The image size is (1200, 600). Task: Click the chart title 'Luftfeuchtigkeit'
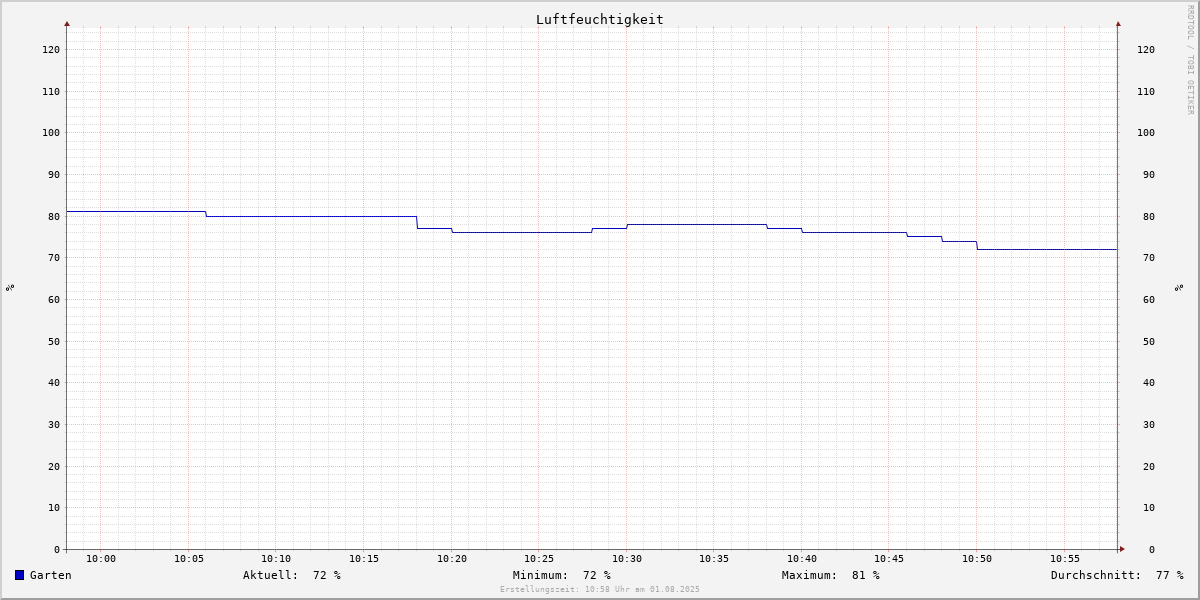[599, 19]
